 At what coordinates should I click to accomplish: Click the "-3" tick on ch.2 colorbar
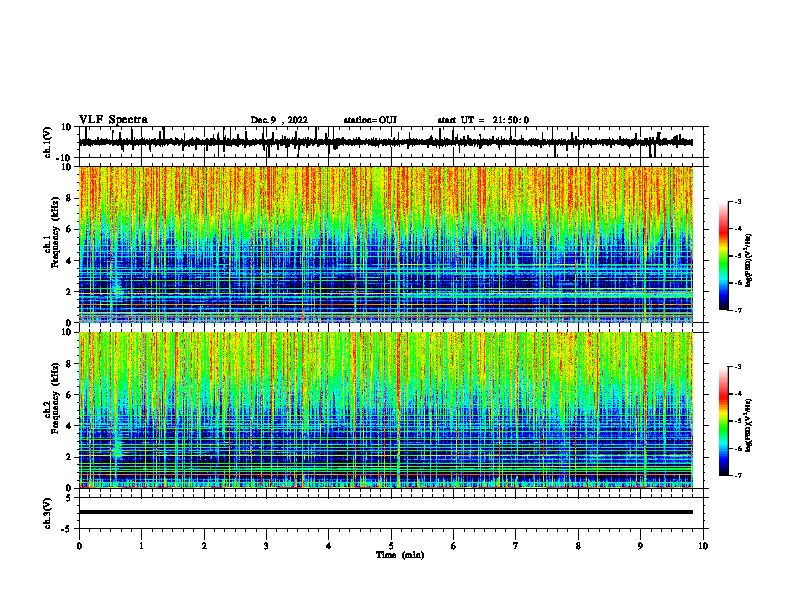point(737,367)
